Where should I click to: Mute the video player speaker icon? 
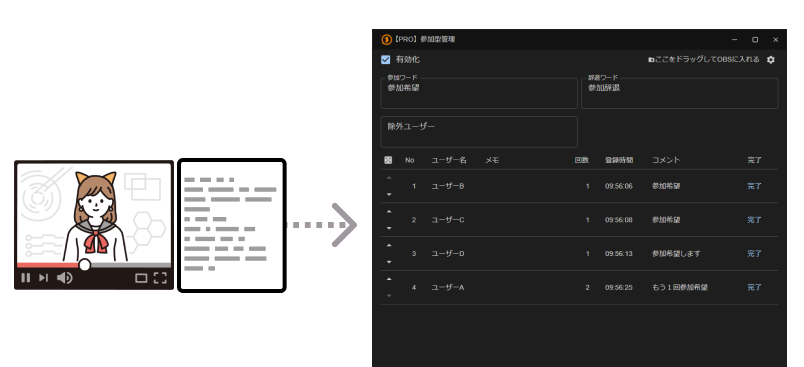tap(65, 278)
